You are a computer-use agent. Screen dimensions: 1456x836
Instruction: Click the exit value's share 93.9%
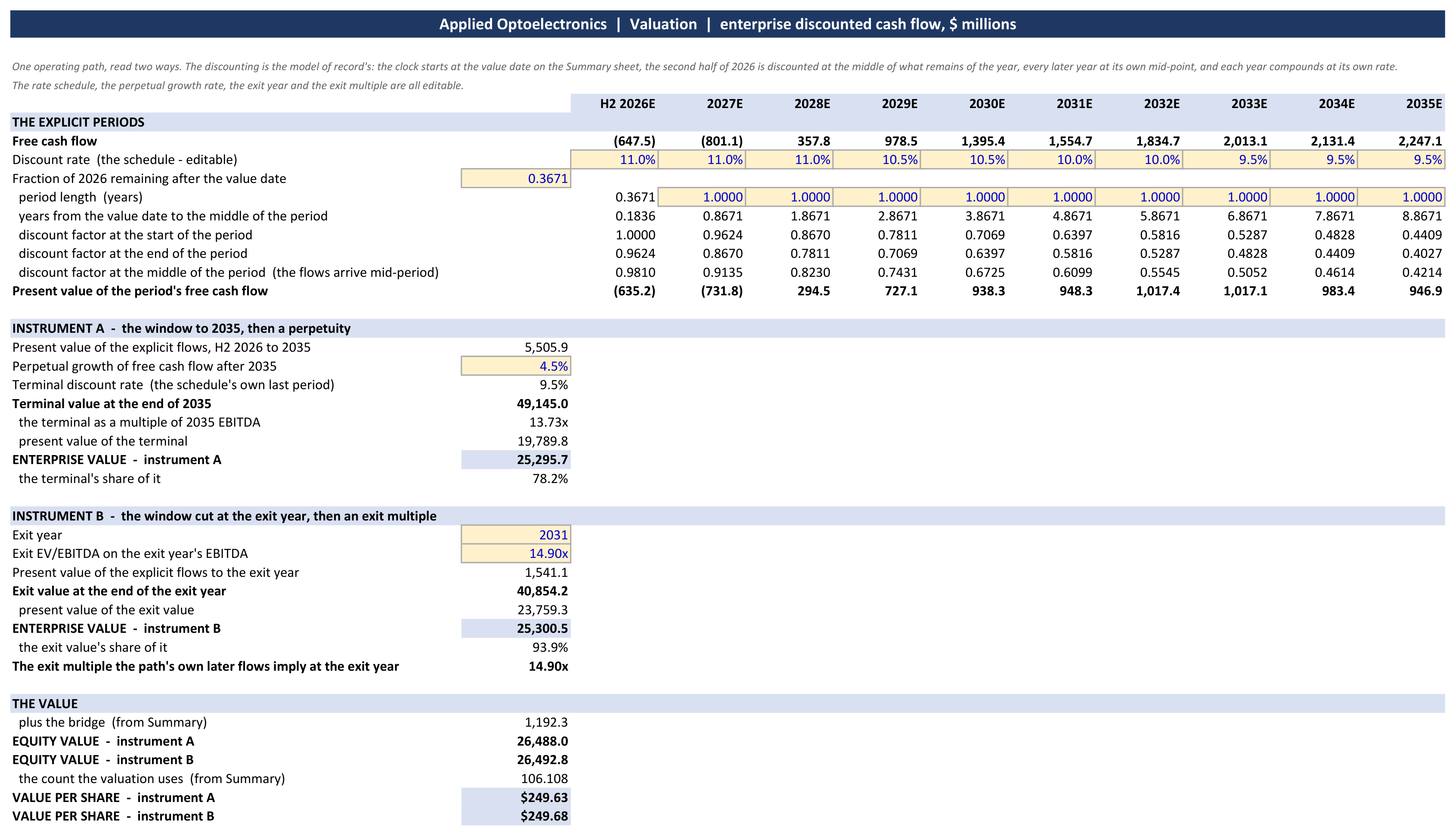click(x=550, y=648)
